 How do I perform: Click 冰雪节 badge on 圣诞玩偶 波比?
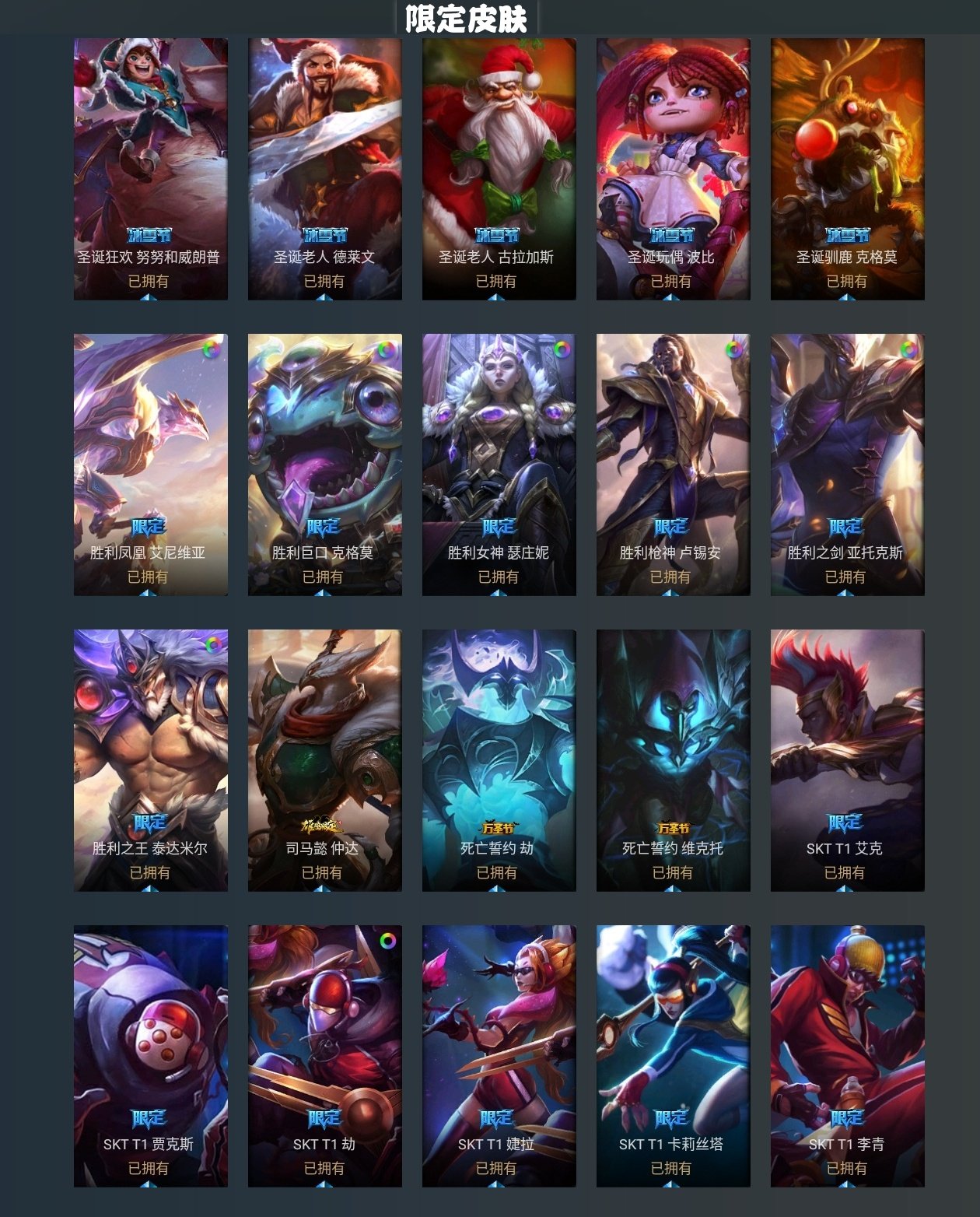click(672, 235)
